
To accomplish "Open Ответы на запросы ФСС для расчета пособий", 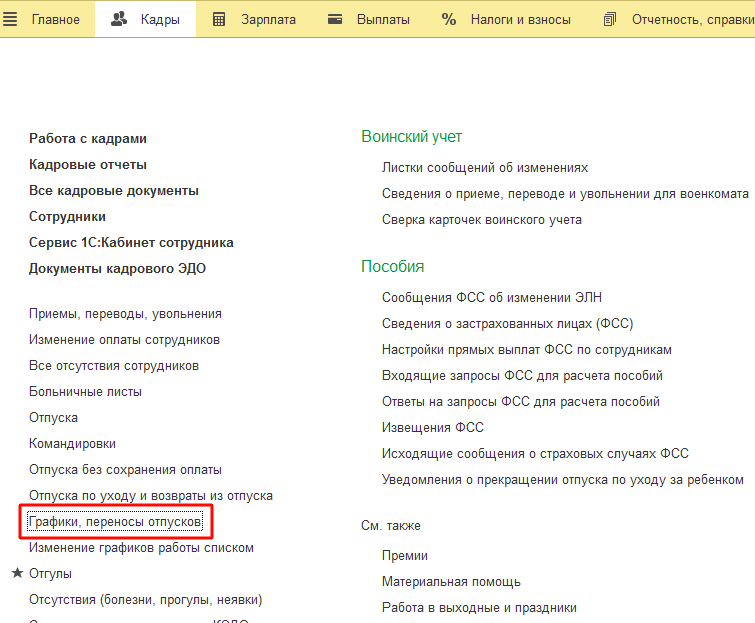I will 521,402.
